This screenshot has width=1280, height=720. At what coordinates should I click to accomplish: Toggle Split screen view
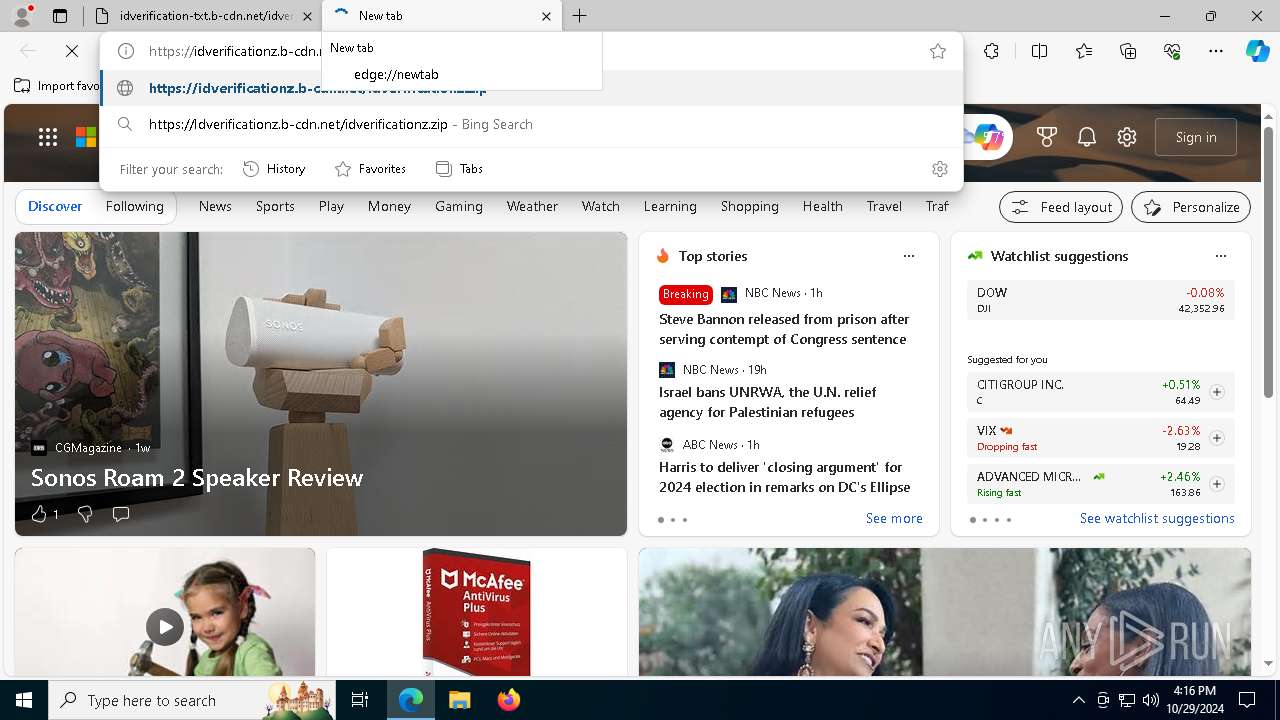pyautogui.click(x=1039, y=51)
